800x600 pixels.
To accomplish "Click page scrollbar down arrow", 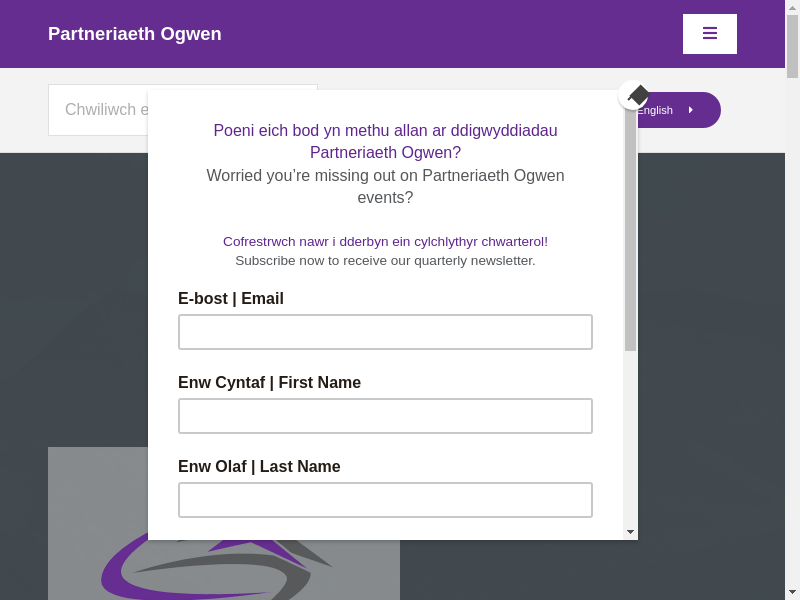I will tap(792, 592).
